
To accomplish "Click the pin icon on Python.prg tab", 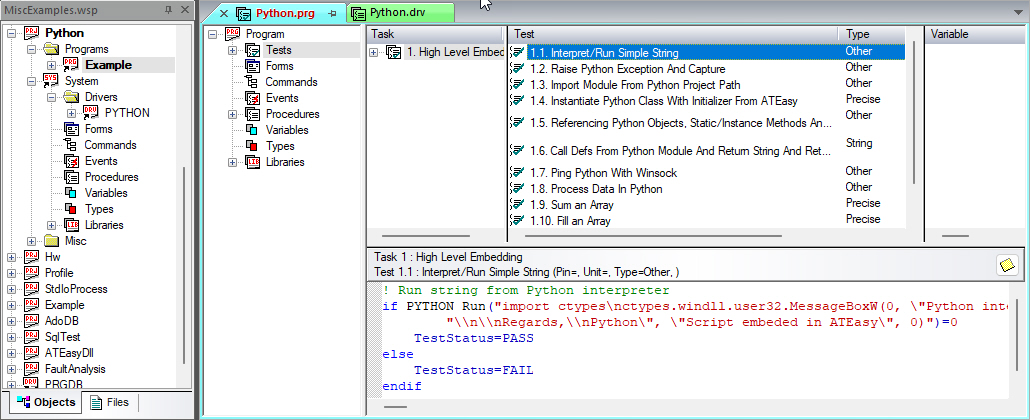I will click(332, 13).
